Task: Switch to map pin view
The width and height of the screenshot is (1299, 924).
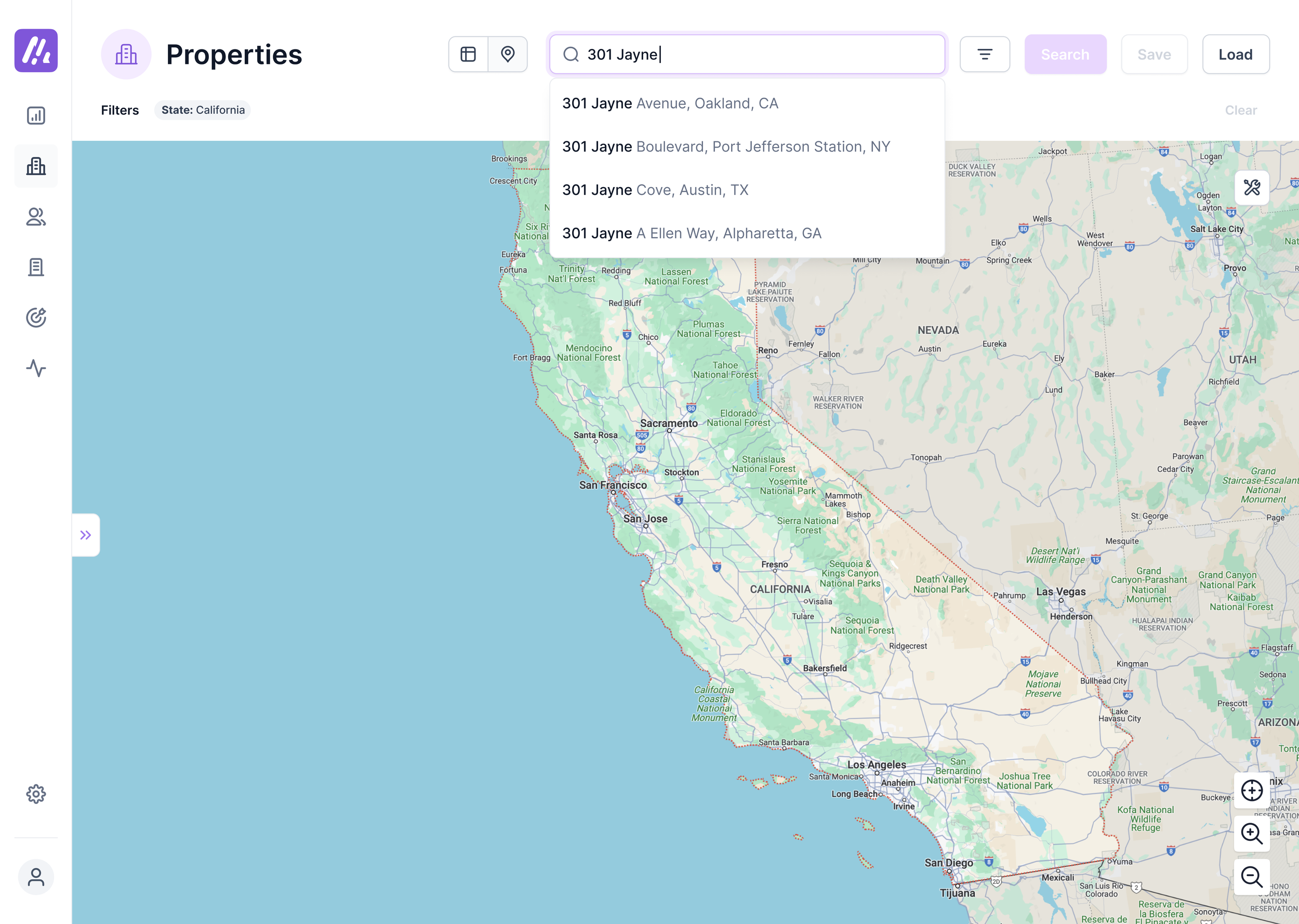Action: click(x=507, y=54)
